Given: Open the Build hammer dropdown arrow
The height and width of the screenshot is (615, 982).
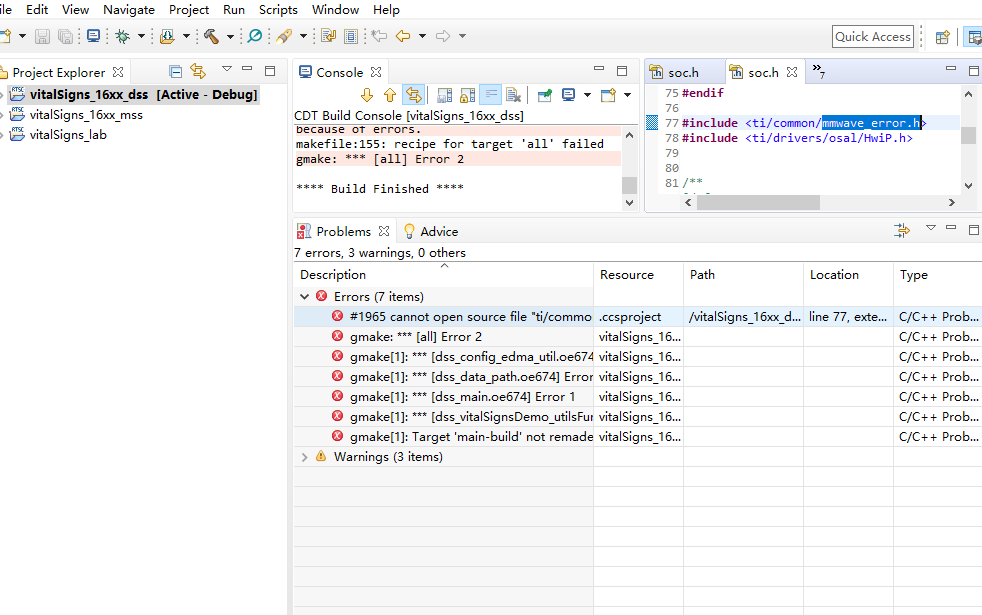Looking at the screenshot, I should 230,37.
